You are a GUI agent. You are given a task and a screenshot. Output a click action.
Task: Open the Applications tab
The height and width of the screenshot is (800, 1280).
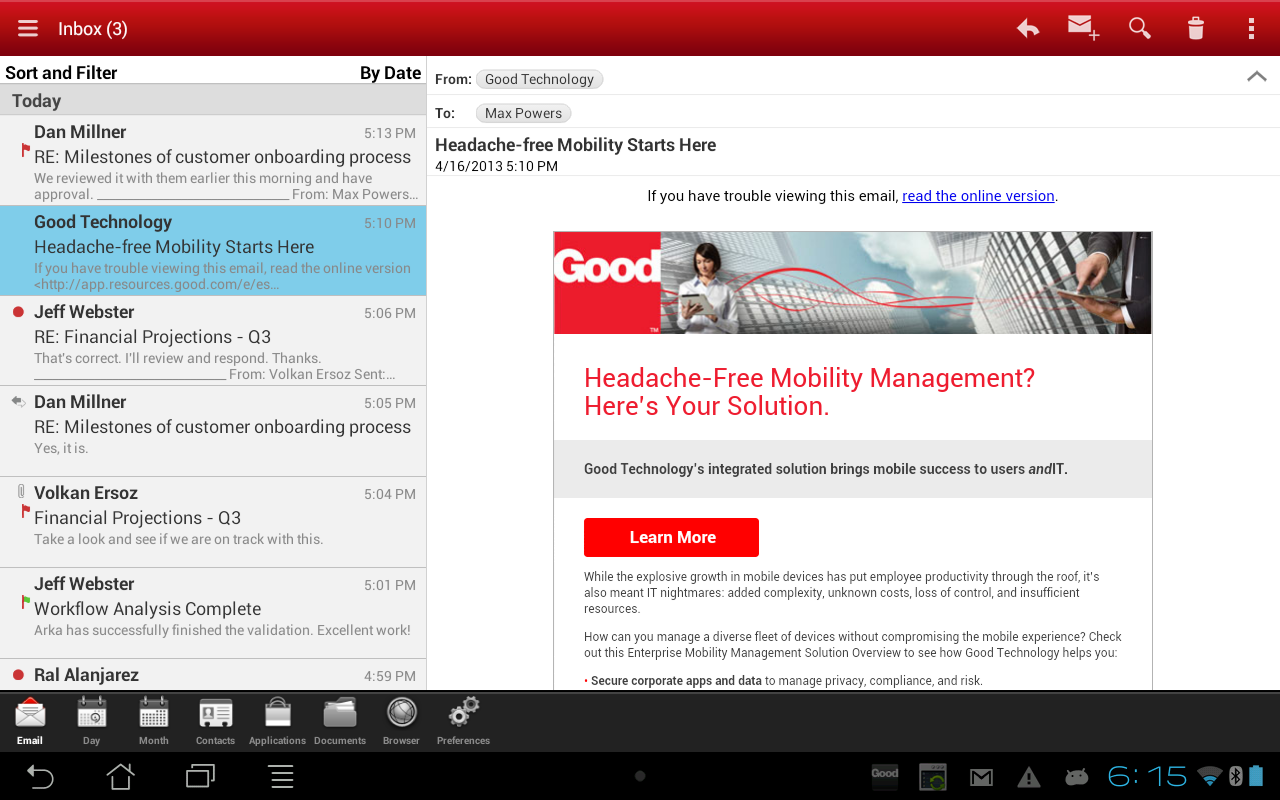click(x=277, y=721)
